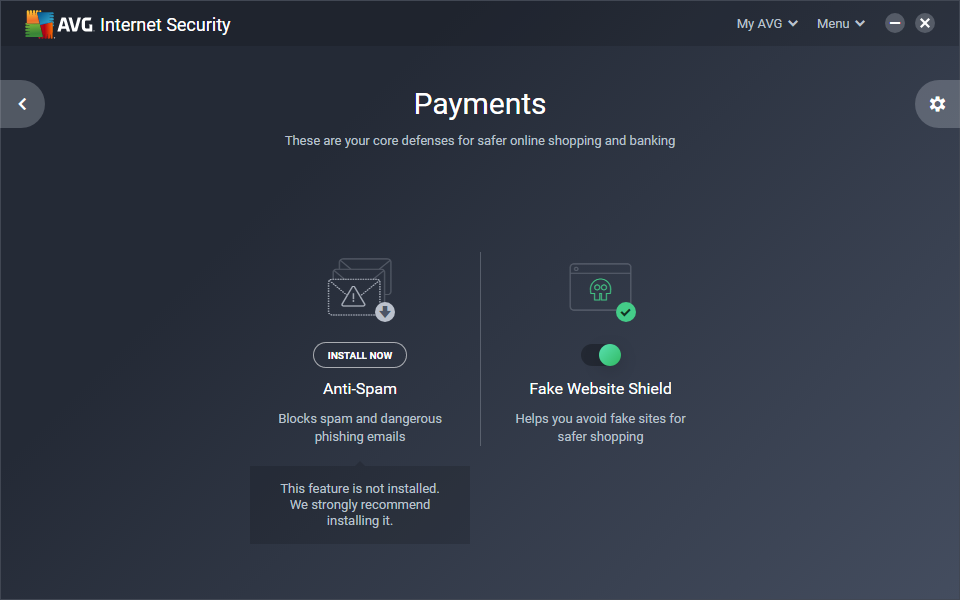
Task: Click the Anti-Spam title text
Action: (360, 389)
